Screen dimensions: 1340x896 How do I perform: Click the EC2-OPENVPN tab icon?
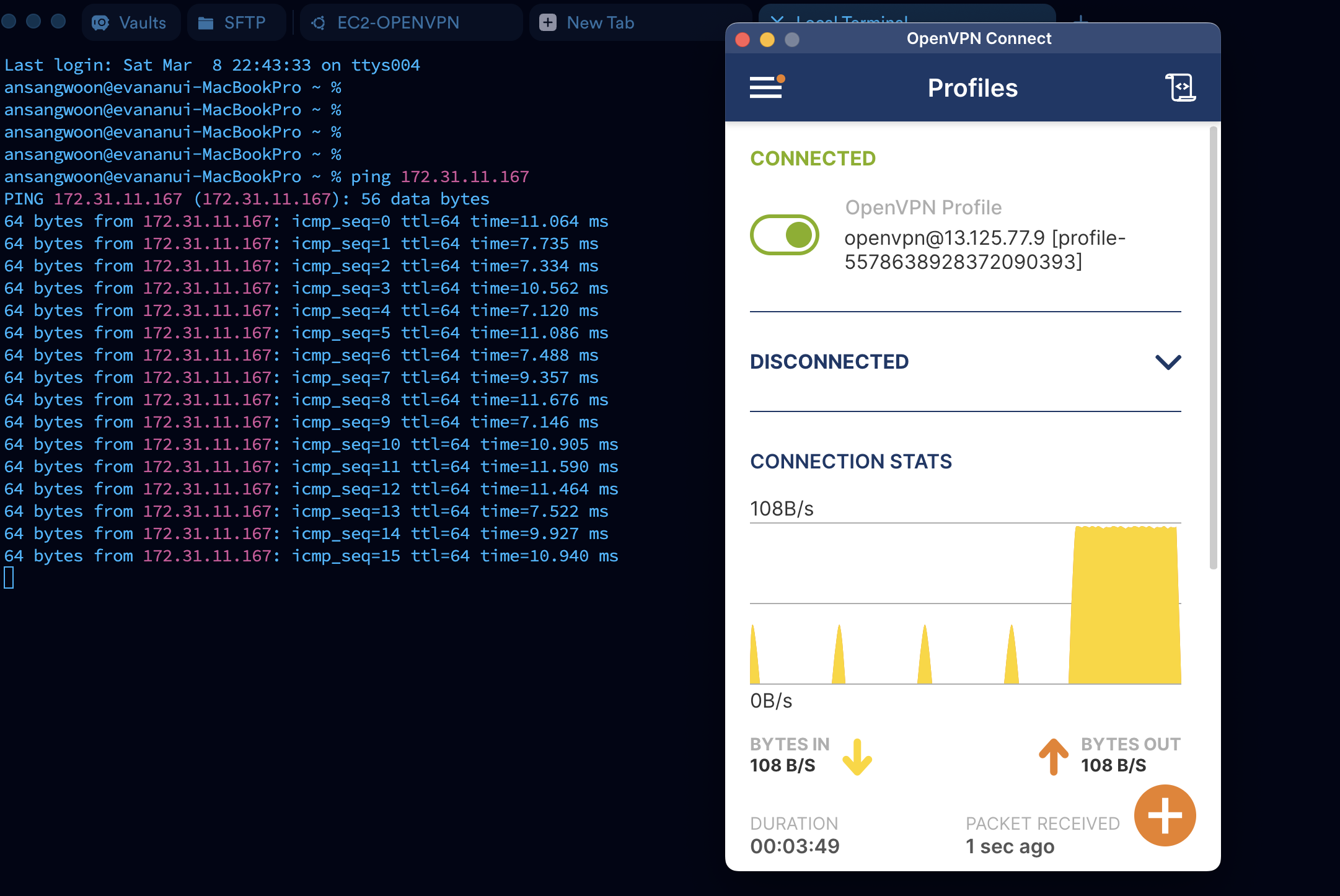(x=319, y=23)
